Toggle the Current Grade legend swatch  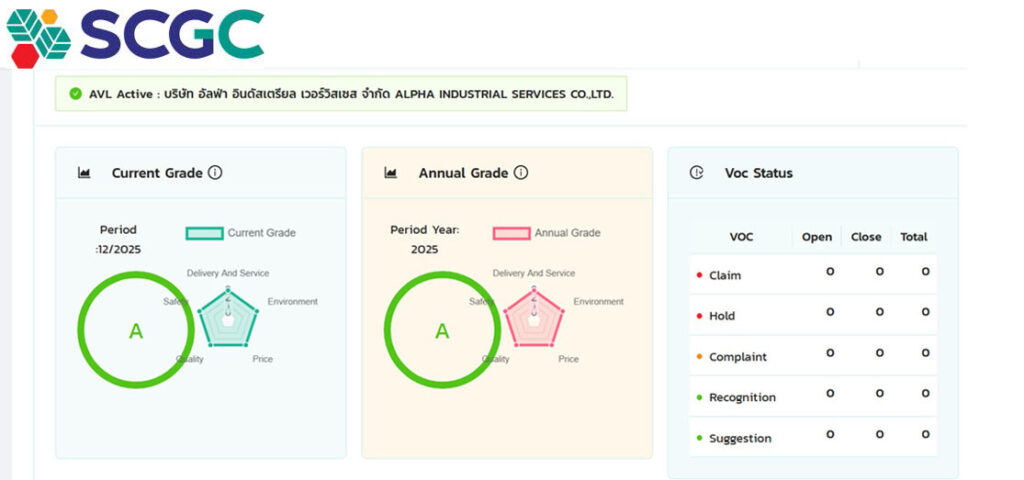point(204,233)
